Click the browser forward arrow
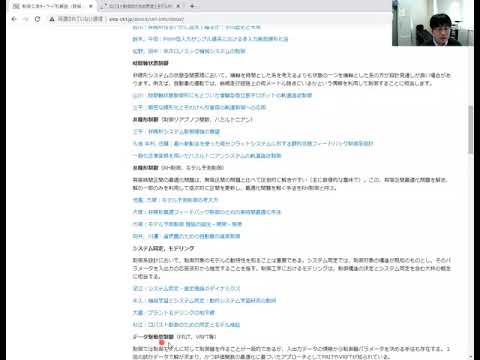Image resolution: width=480 pixels, height=360 pixels. 25,19
